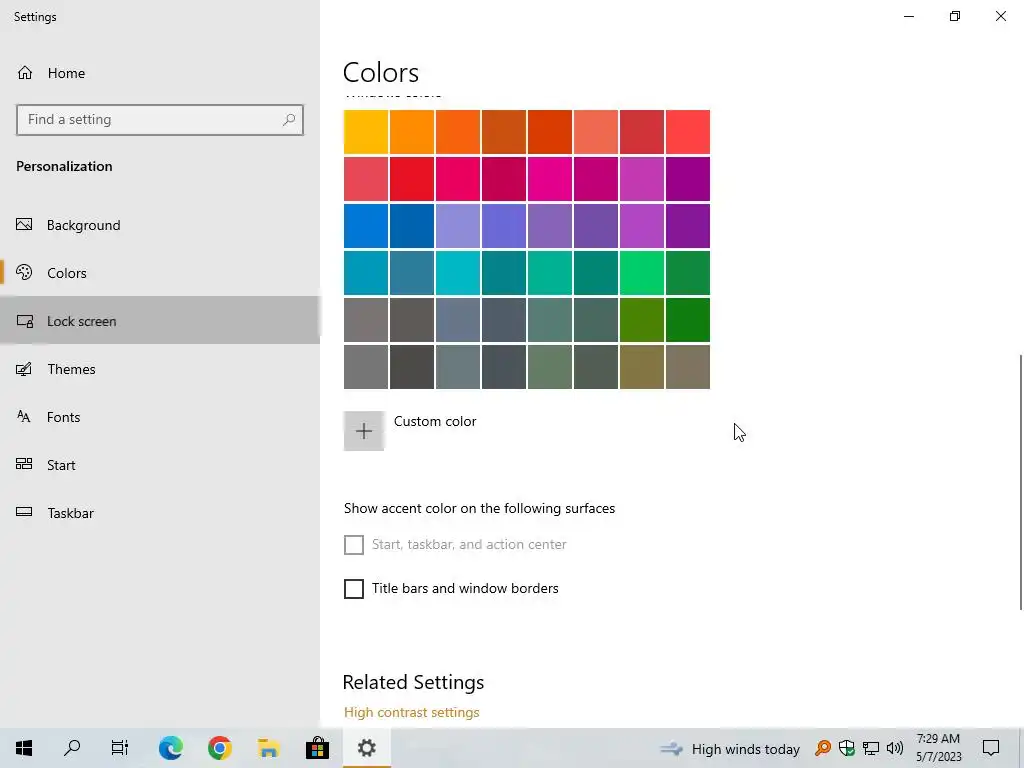Open File Explorer from the taskbar

[268, 748]
